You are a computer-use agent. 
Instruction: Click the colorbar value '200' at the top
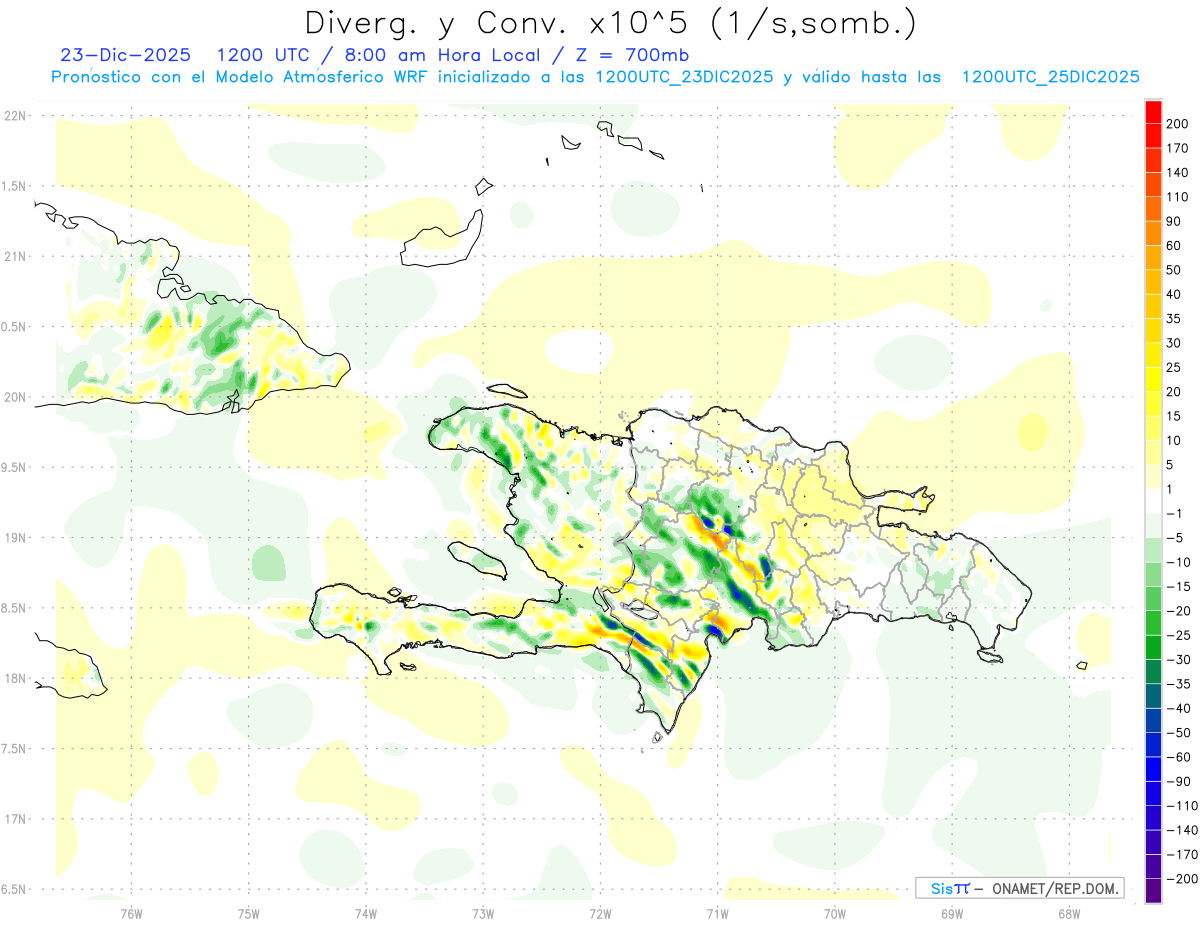[1178, 124]
